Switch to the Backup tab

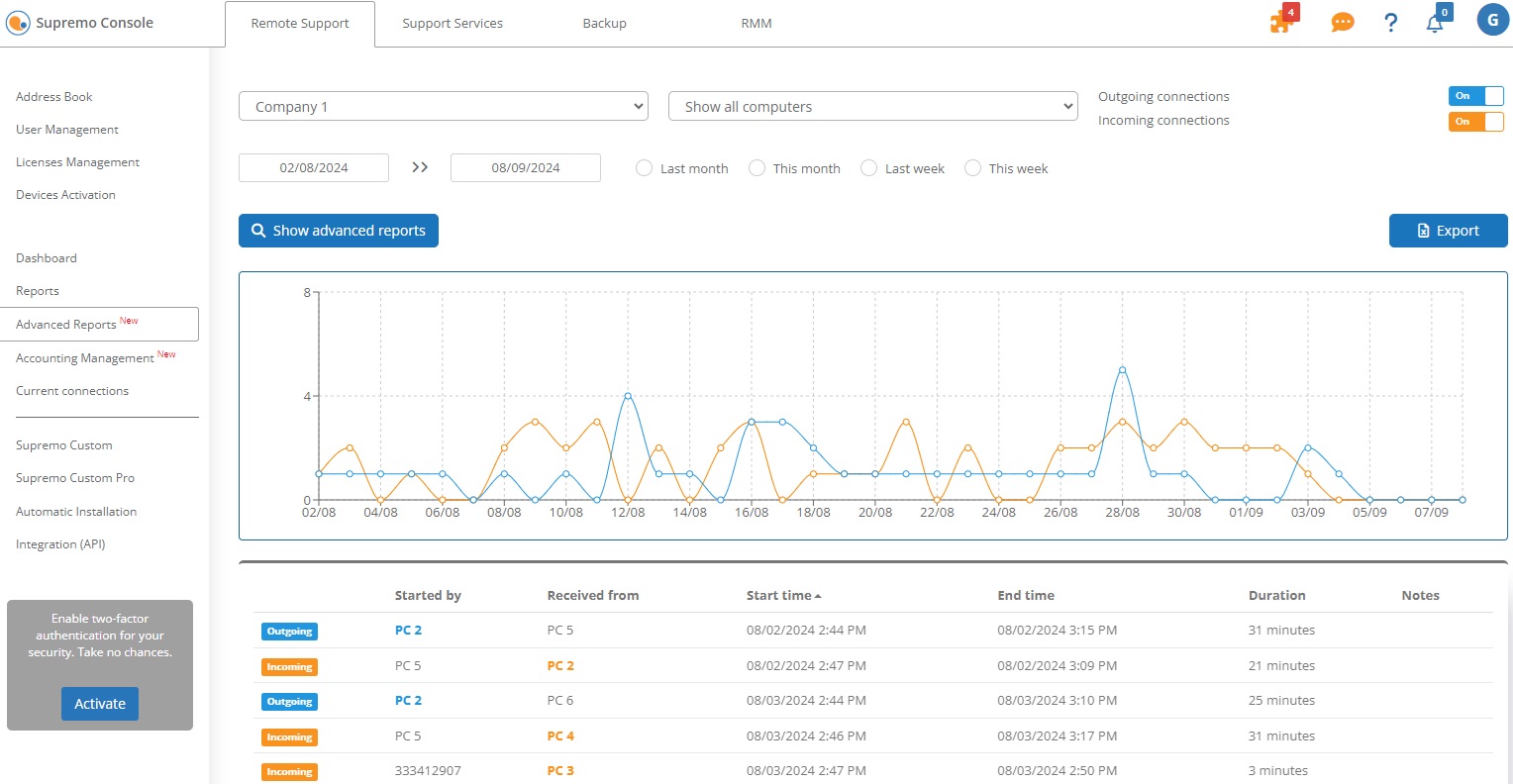[x=604, y=24]
